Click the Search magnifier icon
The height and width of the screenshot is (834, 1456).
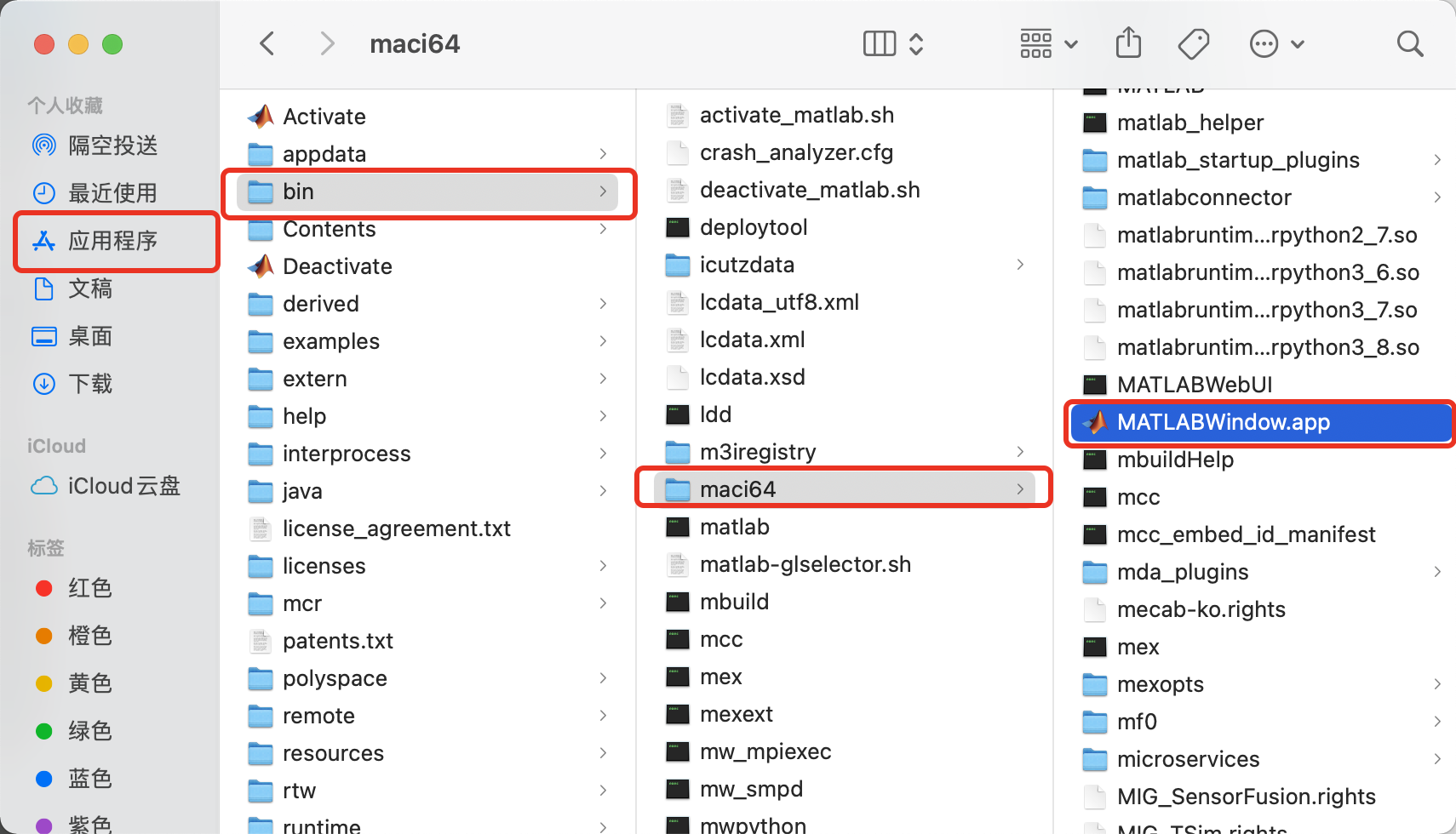pyautogui.click(x=1410, y=43)
